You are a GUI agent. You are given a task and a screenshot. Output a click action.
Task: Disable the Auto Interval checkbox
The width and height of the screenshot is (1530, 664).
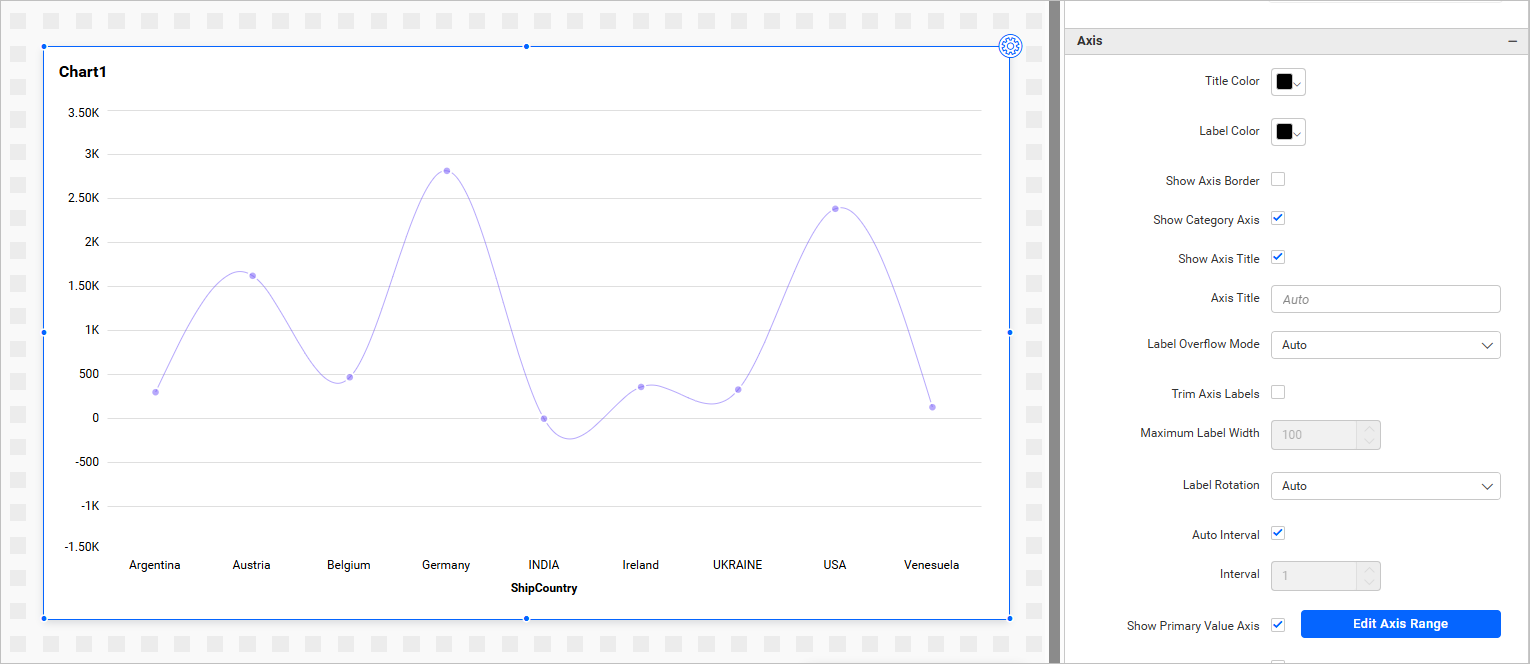[1277, 534]
